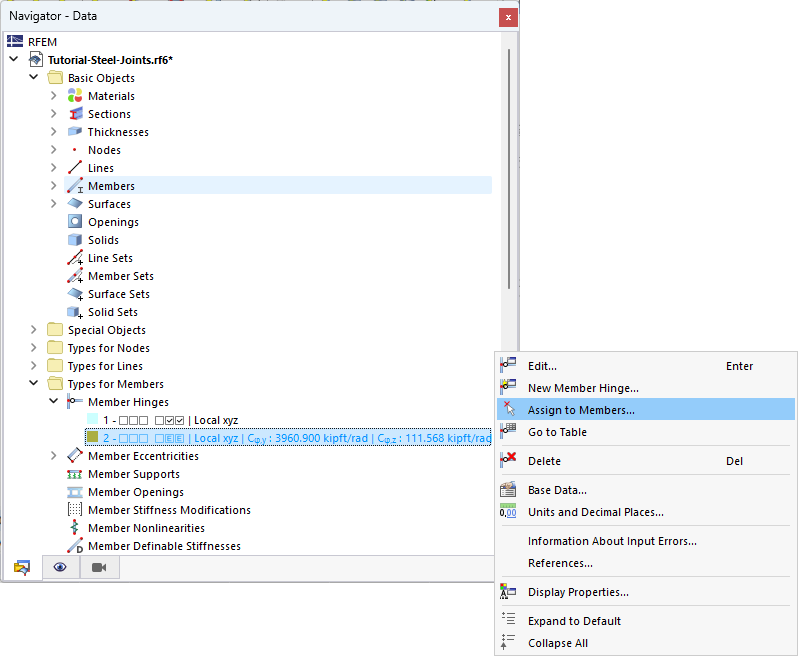Image resolution: width=798 pixels, height=656 pixels.
Task: Expand the Sections node
Action: (x=53, y=113)
